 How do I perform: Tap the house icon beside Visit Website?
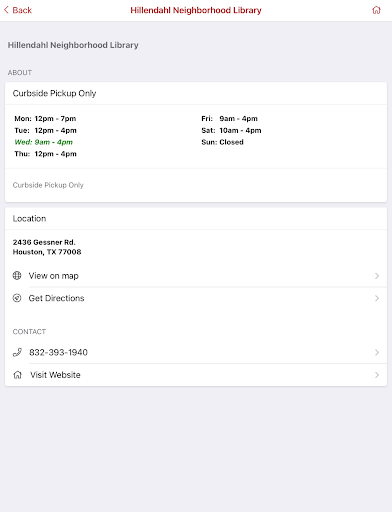[17, 375]
